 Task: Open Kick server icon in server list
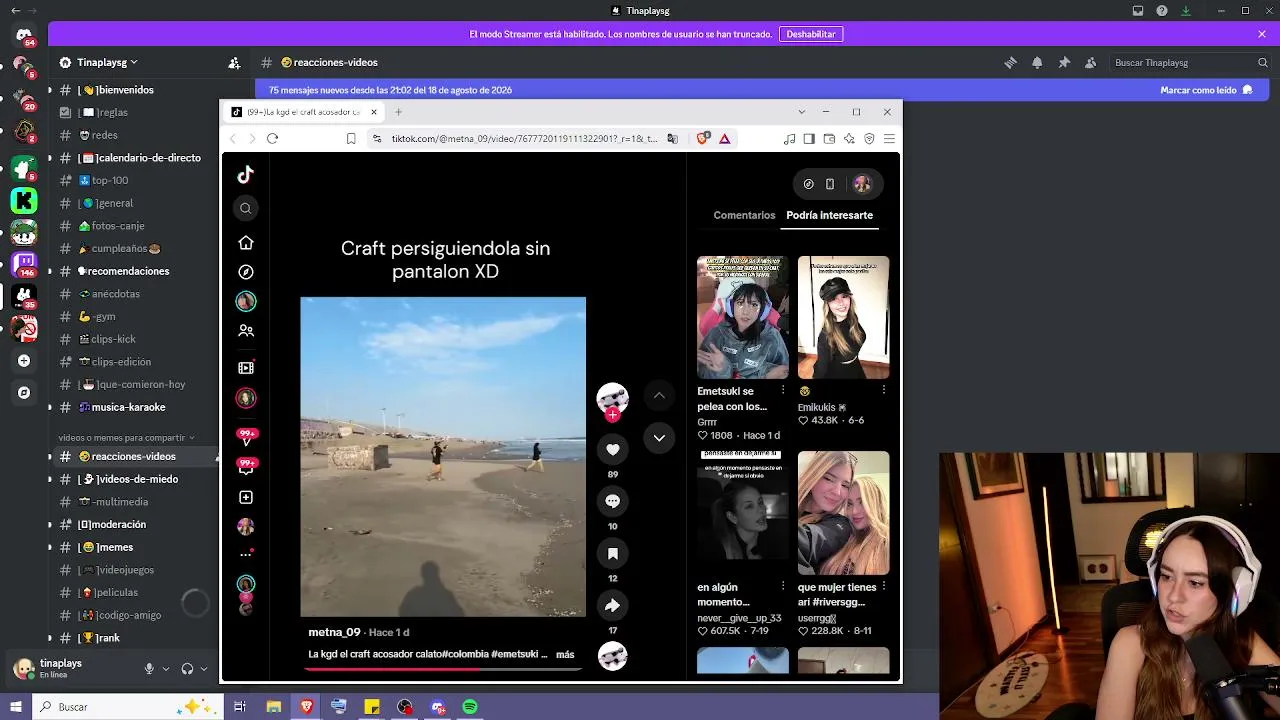pyautogui.click(x=24, y=201)
